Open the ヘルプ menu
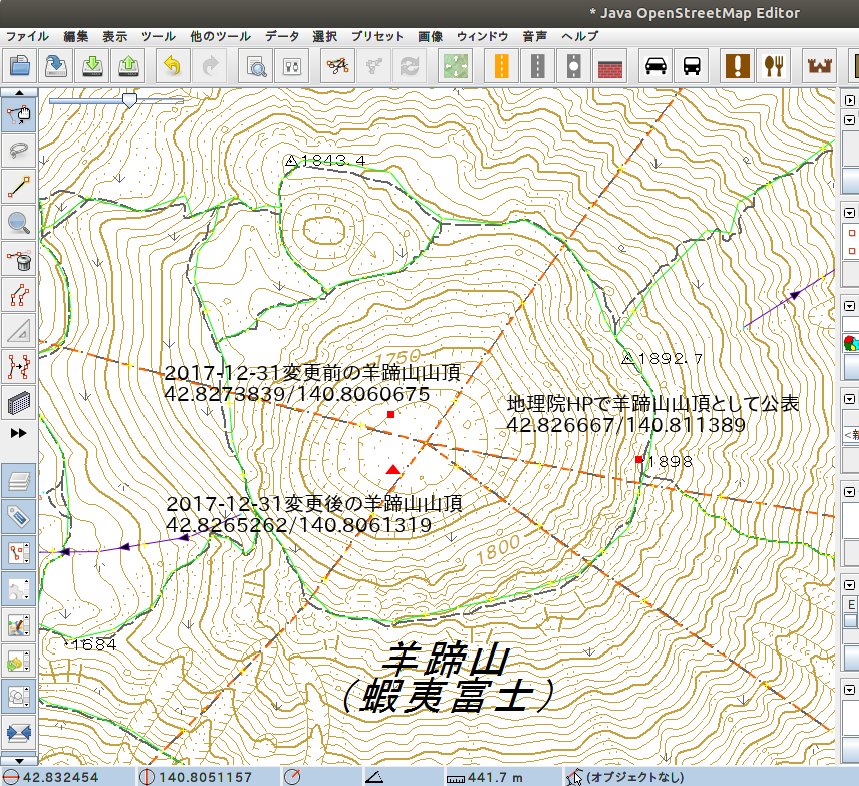This screenshot has height=786, width=859. 580,36
